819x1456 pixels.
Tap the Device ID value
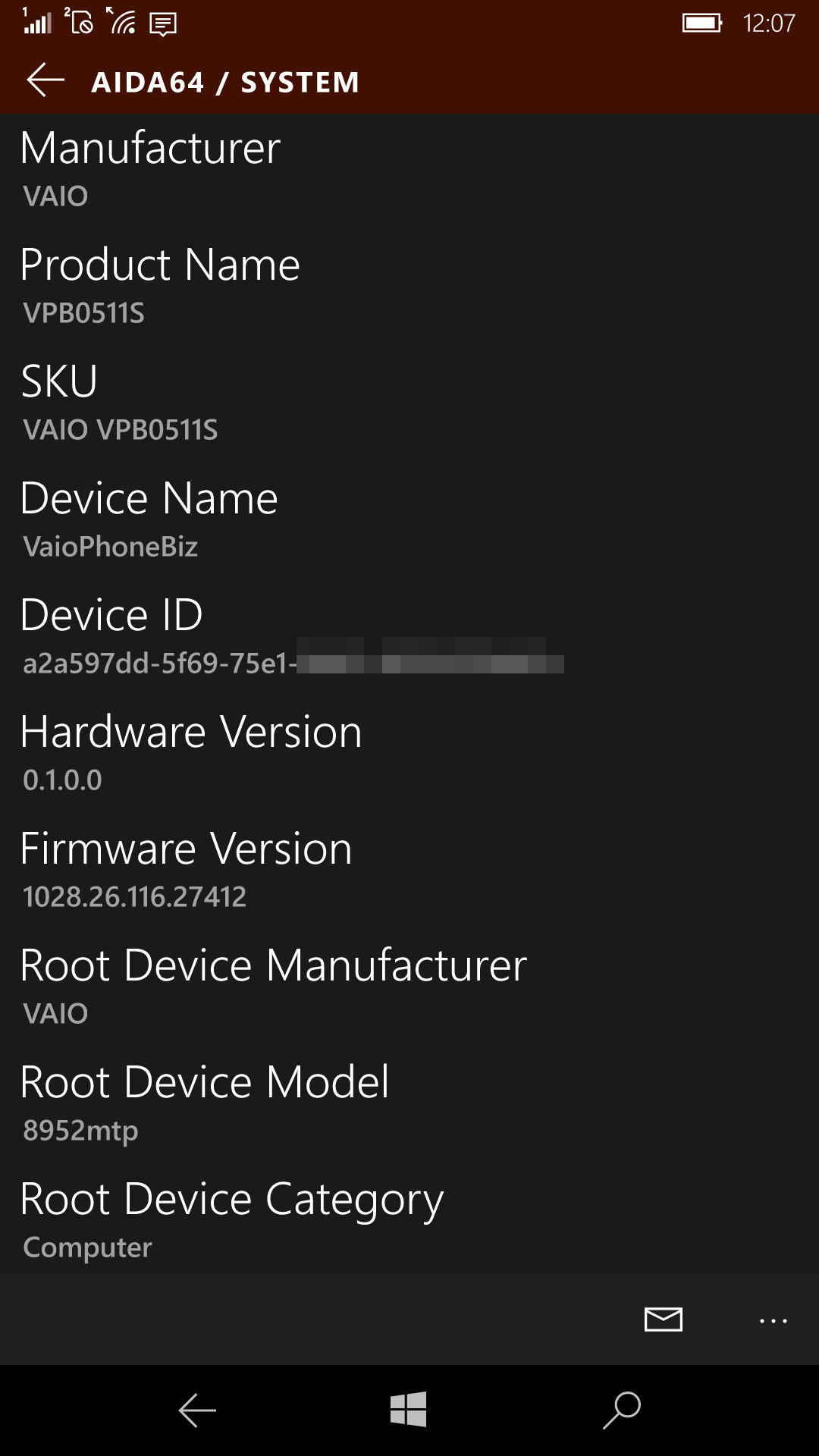pyautogui.click(x=294, y=662)
